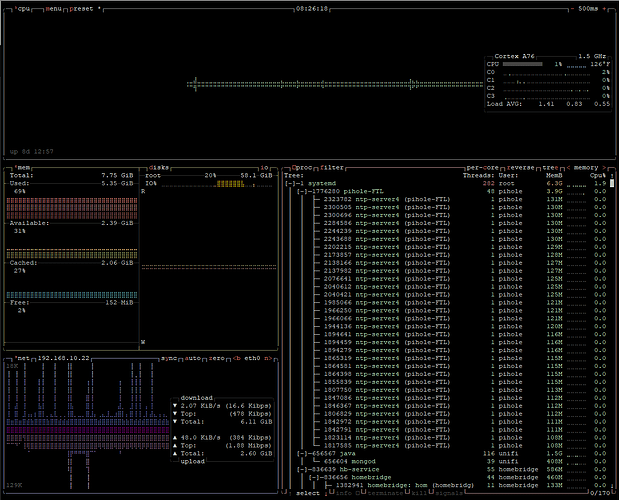Collapse the pihole-FTL process branch

pyautogui.click(x=301, y=192)
